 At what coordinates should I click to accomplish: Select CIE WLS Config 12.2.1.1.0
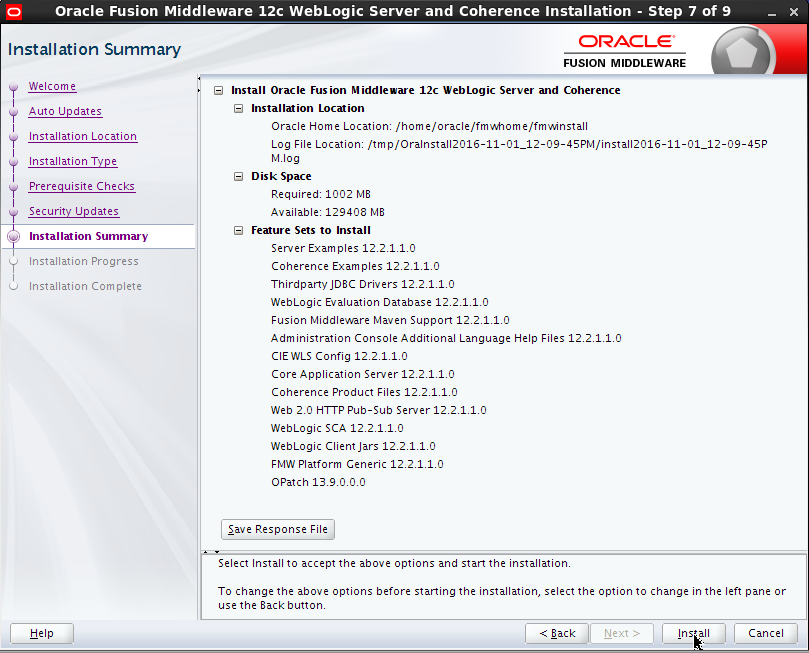coord(339,356)
